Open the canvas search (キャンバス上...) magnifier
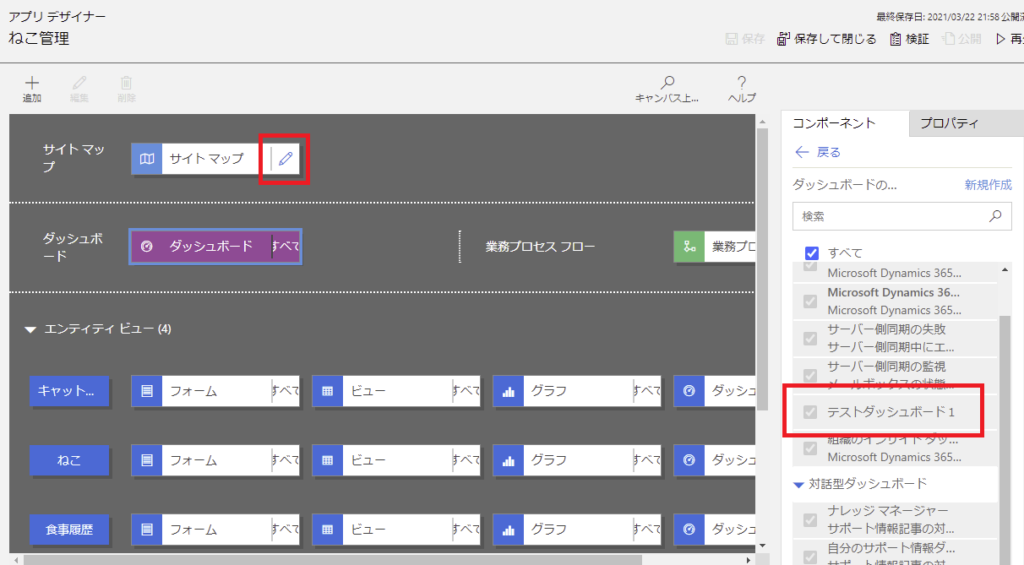The width and height of the screenshot is (1024, 565). point(667,83)
